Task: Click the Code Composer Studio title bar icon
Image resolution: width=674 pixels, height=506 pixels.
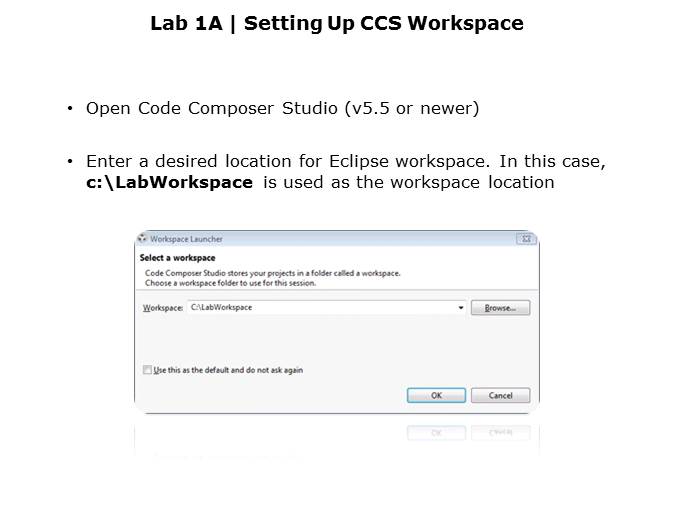Action: (x=142, y=239)
